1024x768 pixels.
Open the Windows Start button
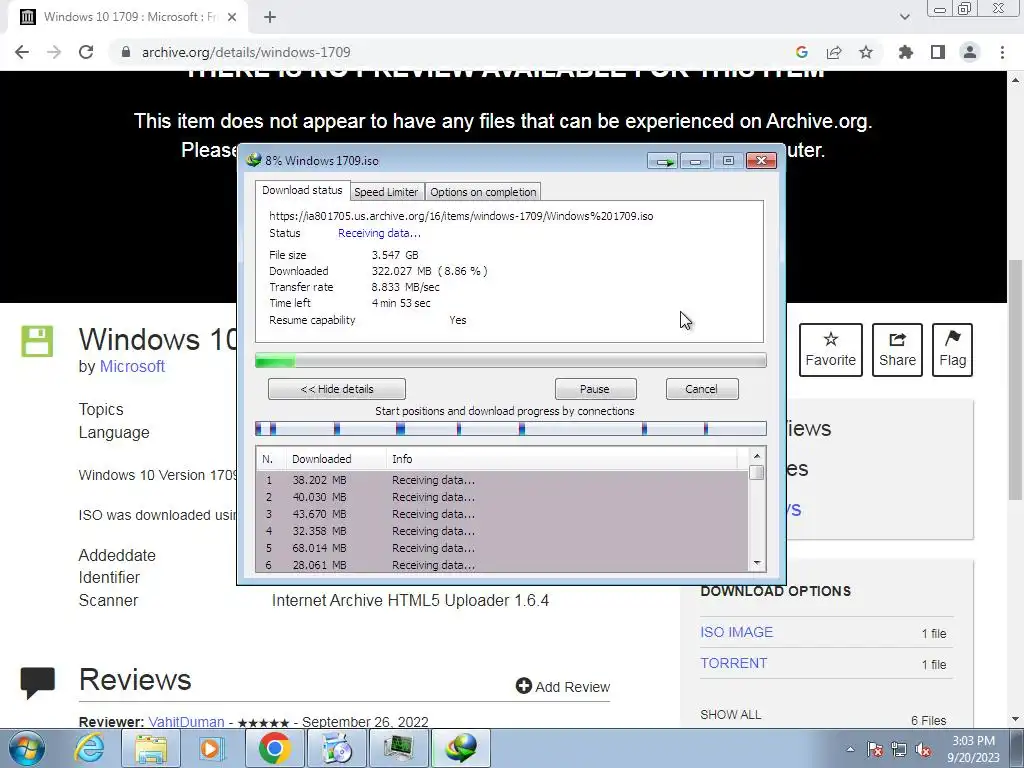click(x=26, y=748)
